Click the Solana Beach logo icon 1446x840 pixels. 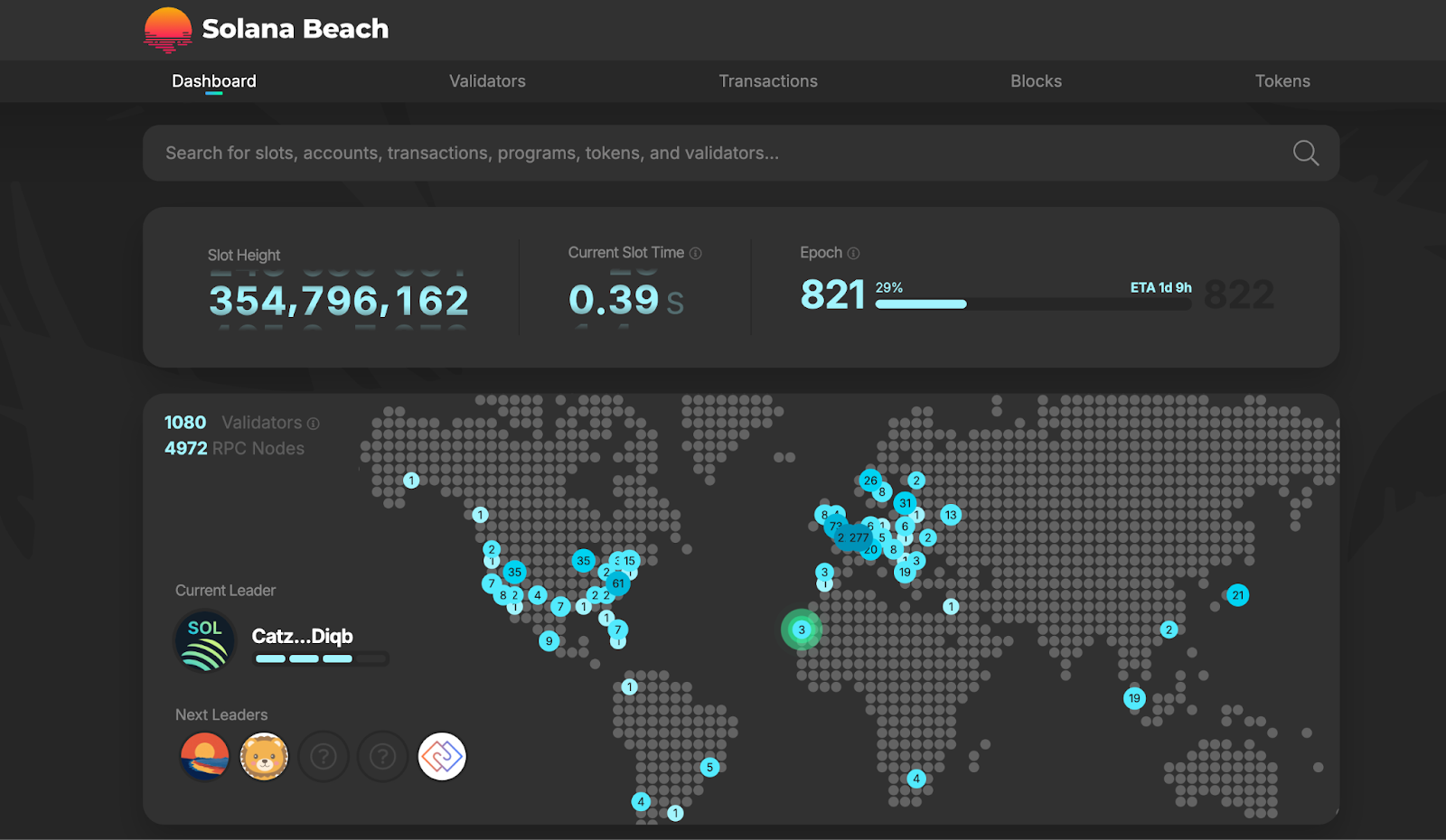click(169, 28)
